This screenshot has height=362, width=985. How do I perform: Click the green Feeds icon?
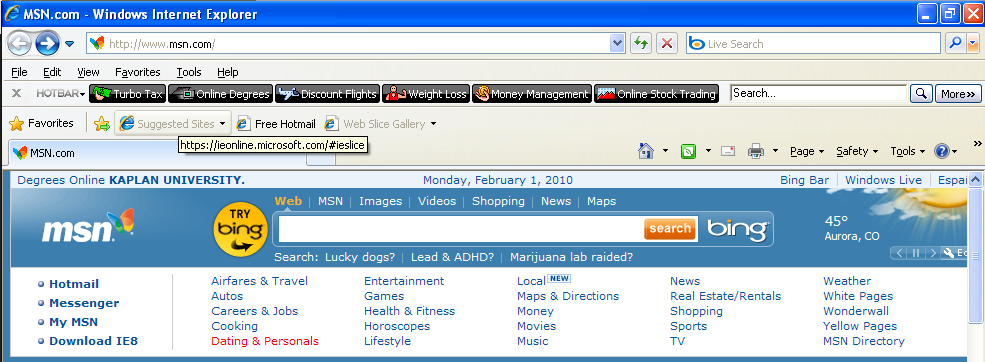(x=688, y=151)
